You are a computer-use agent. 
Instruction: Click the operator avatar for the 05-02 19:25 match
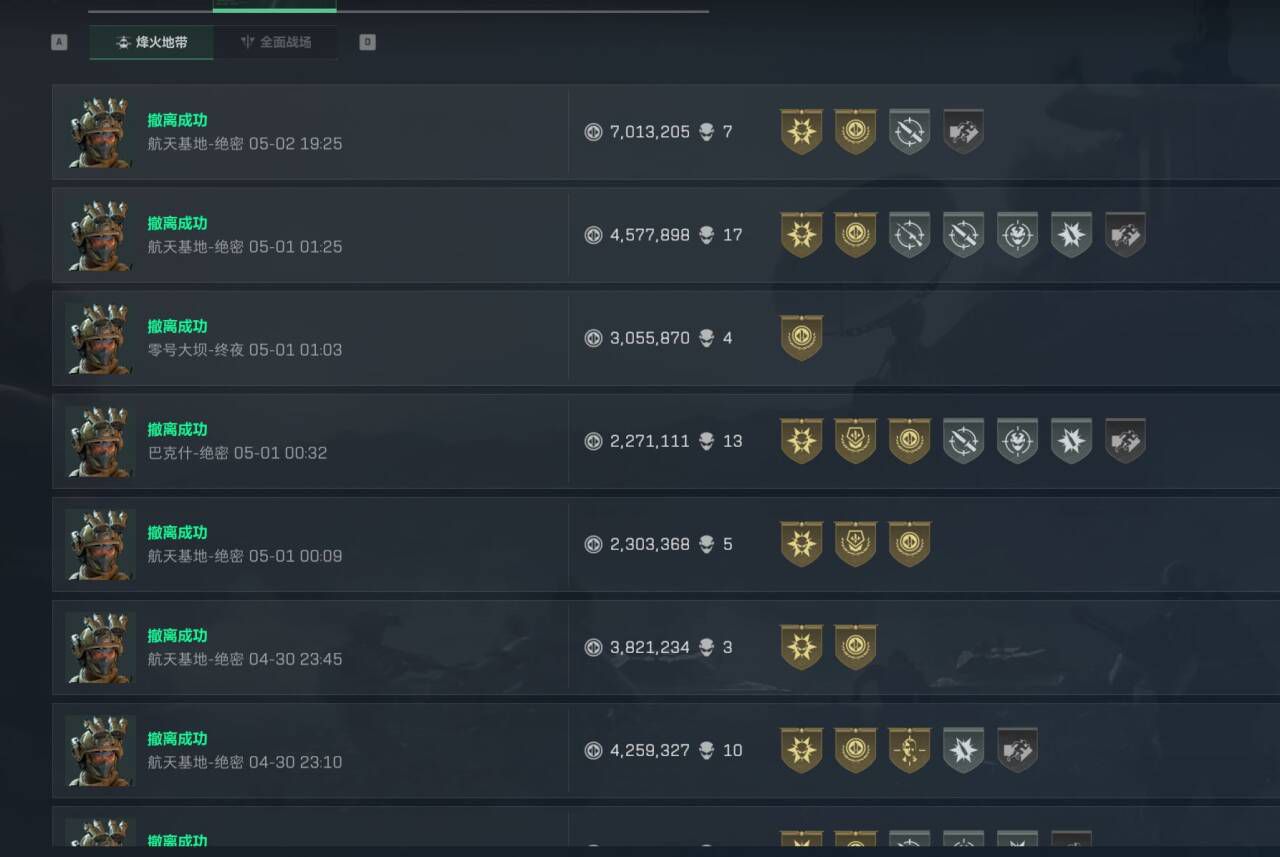point(99,132)
